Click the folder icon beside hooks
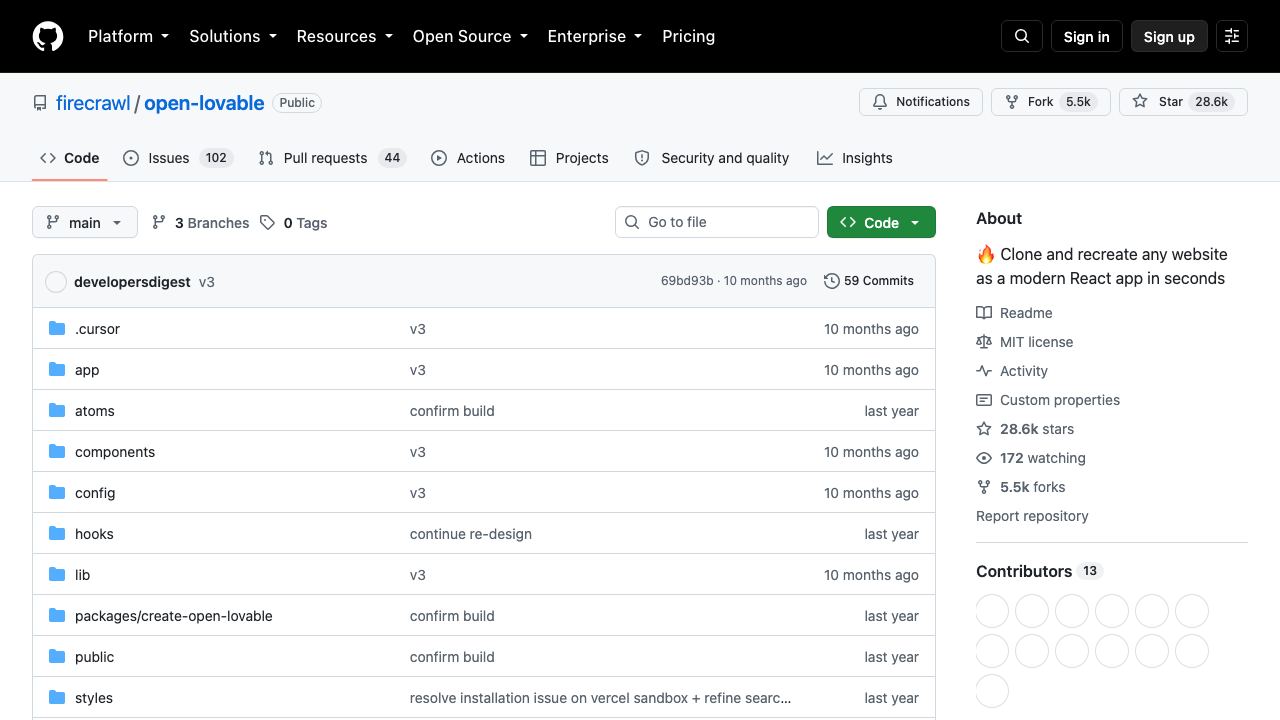The height and width of the screenshot is (720, 1280). pyautogui.click(x=57, y=534)
